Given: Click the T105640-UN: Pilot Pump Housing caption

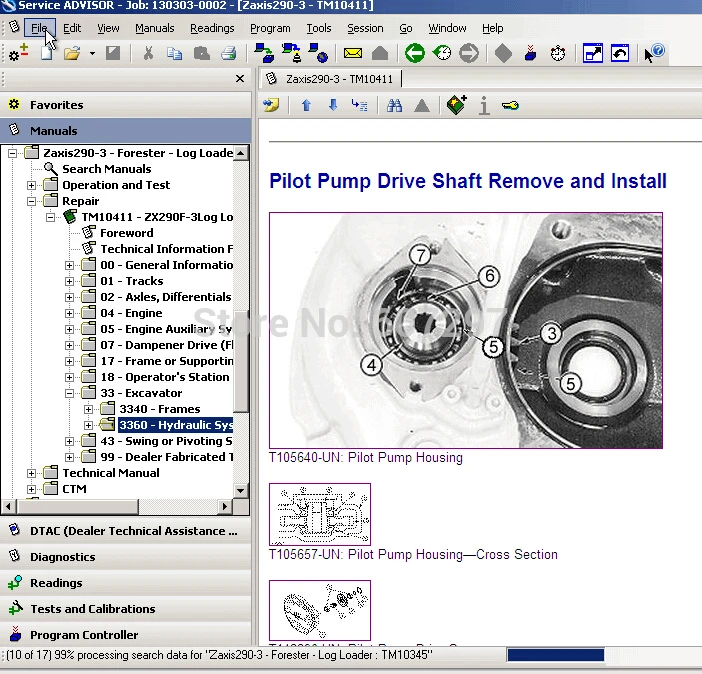Looking at the screenshot, I should [365, 458].
